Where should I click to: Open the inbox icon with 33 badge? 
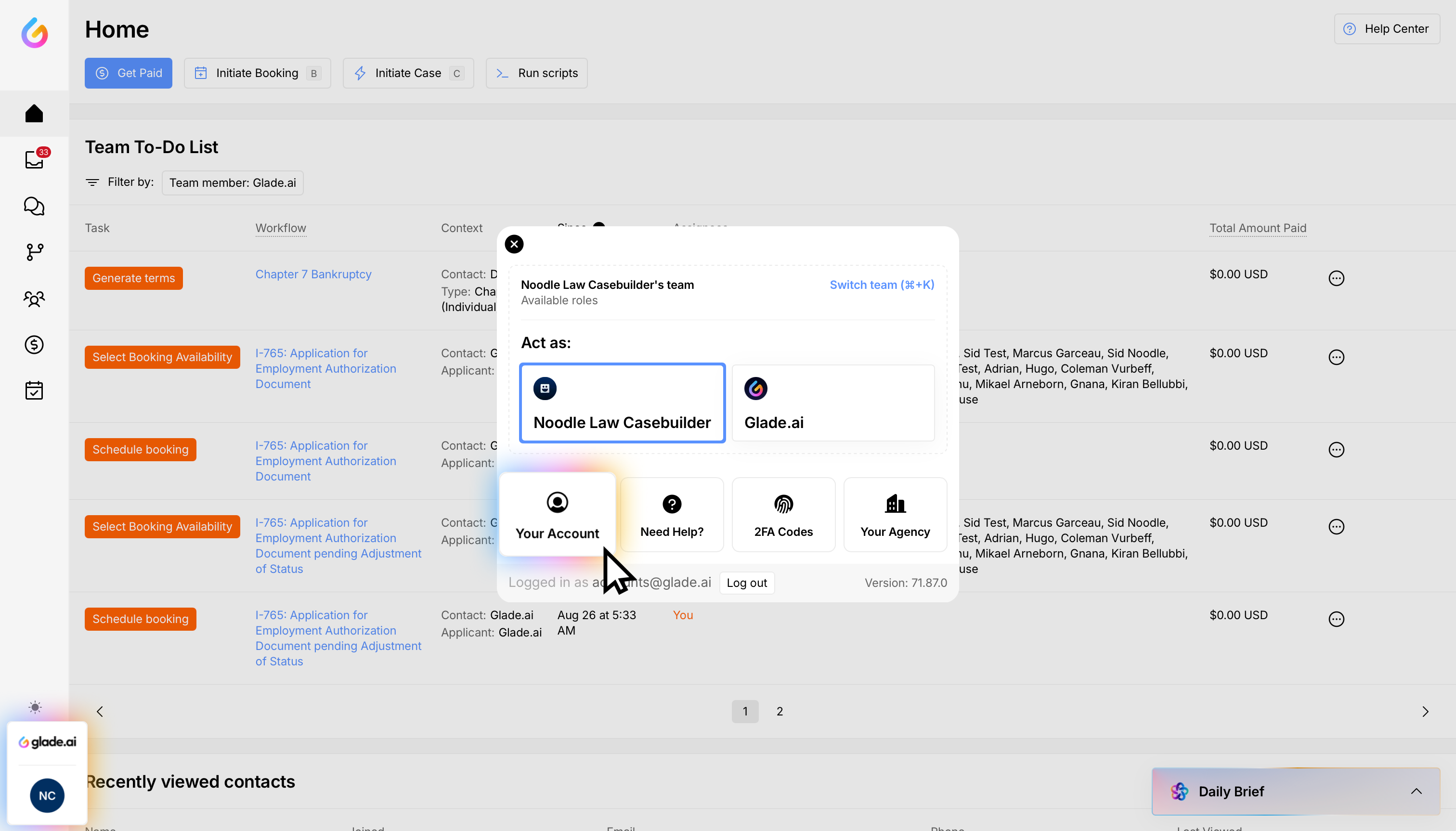(x=34, y=160)
